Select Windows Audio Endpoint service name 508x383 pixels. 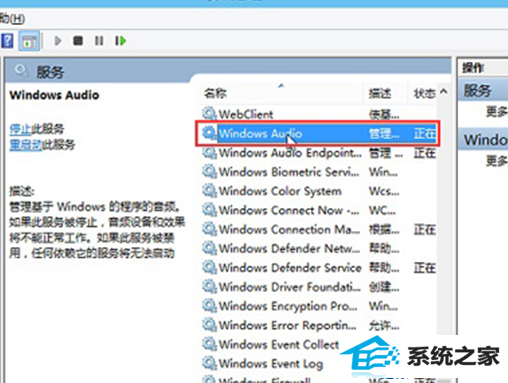(290, 153)
